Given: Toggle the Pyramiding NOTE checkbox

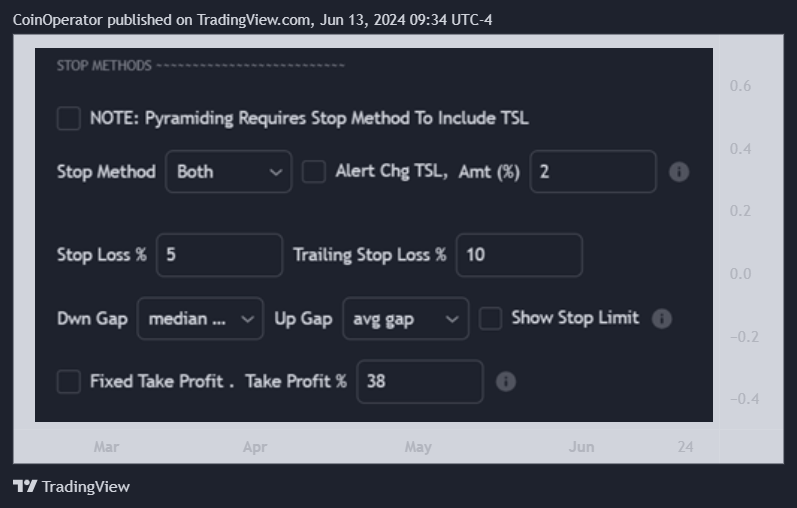Looking at the screenshot, I should pos(69,118).
